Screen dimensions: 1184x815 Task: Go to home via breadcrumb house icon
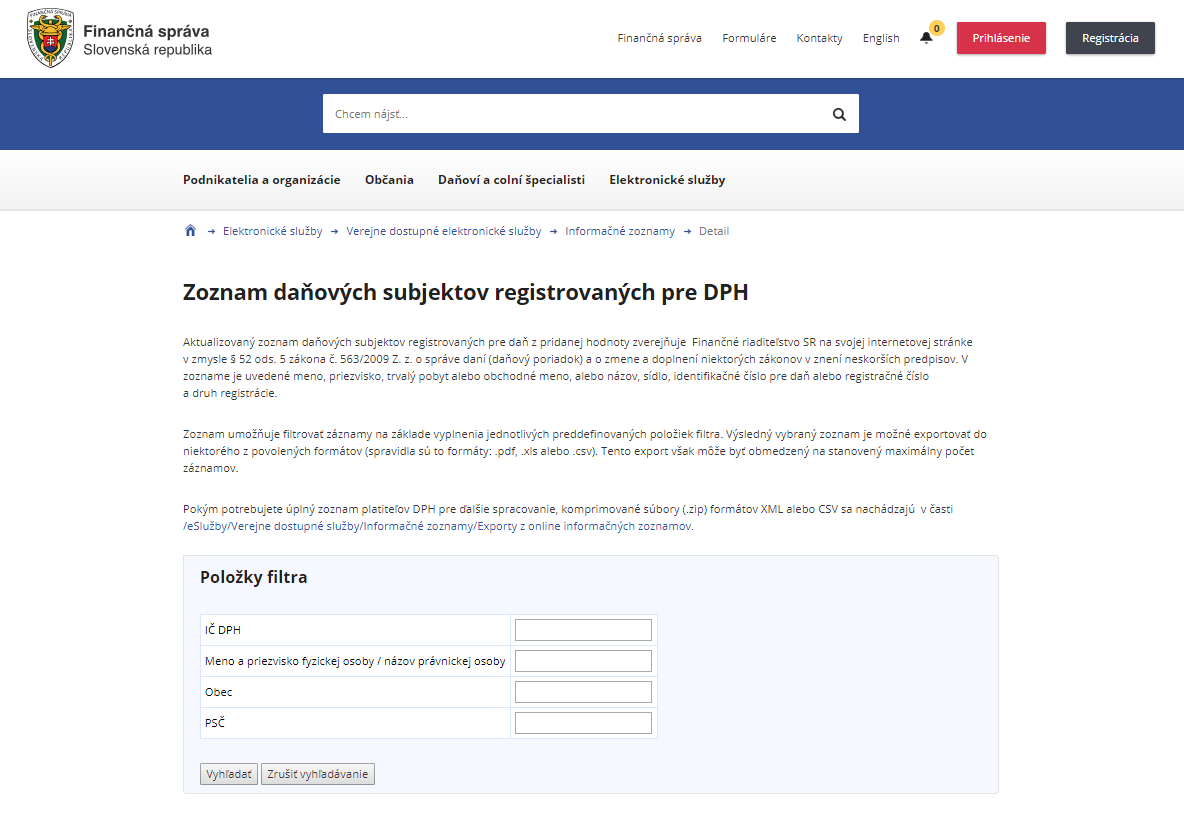pos(190,231)
